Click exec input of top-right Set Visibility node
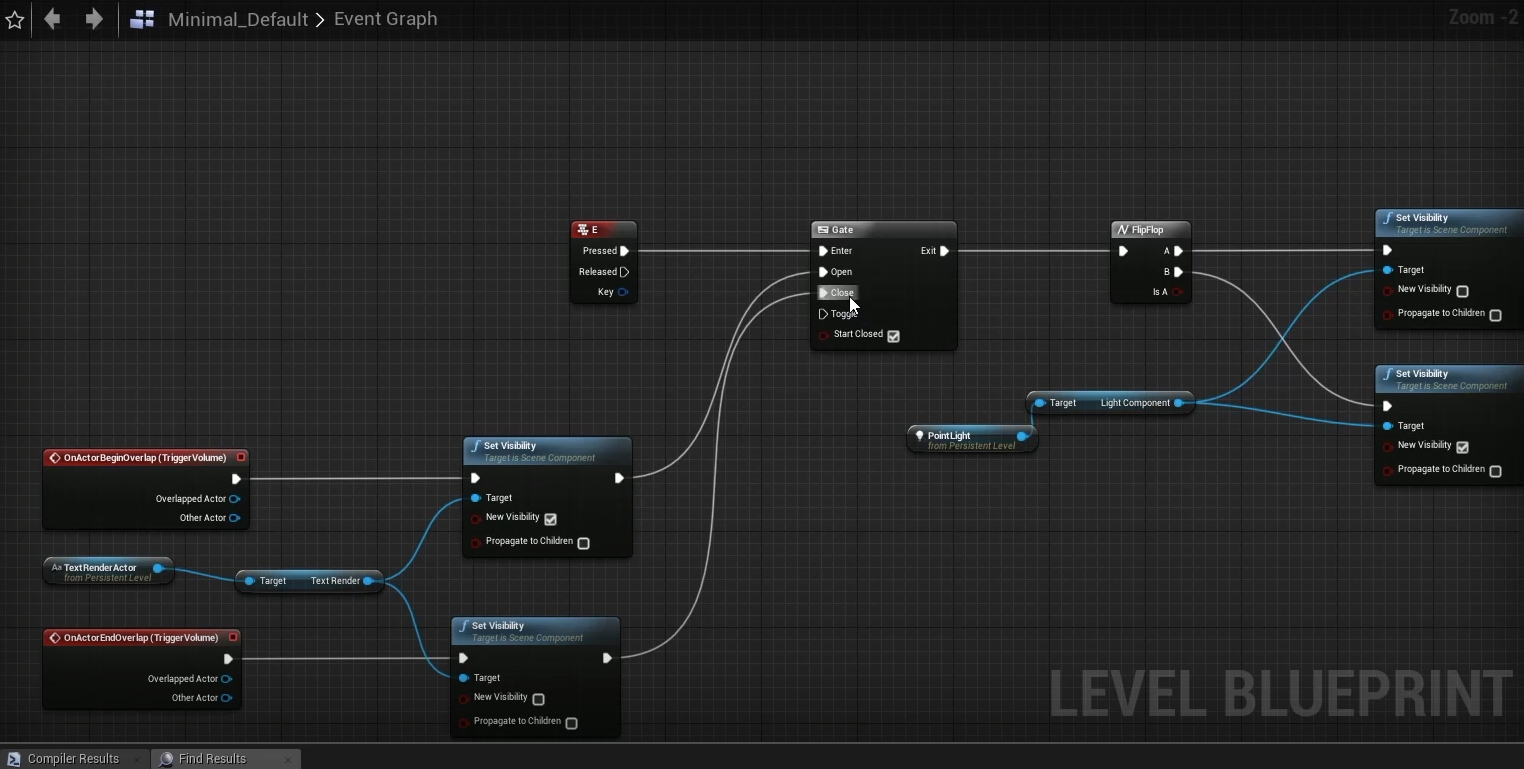The width and height of the screenshot is (1524, 769). (x=1387, y=251)
